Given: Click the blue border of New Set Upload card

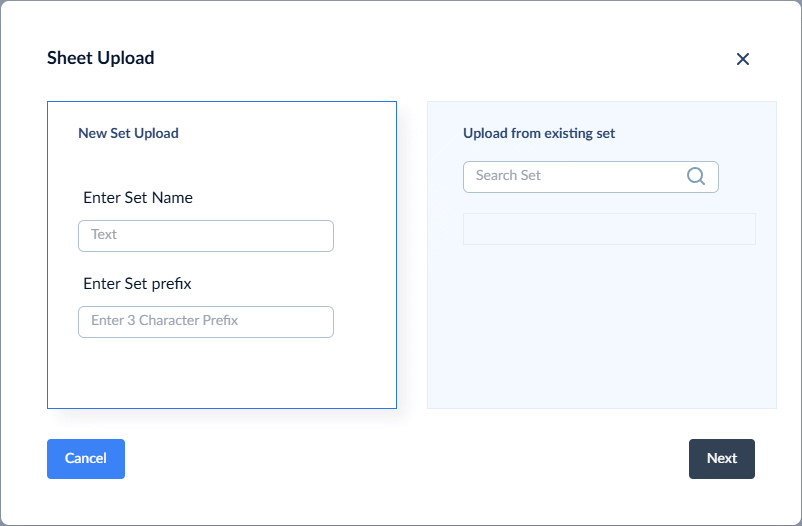Looking at the screenshot, I should click(x=48, y=255).
